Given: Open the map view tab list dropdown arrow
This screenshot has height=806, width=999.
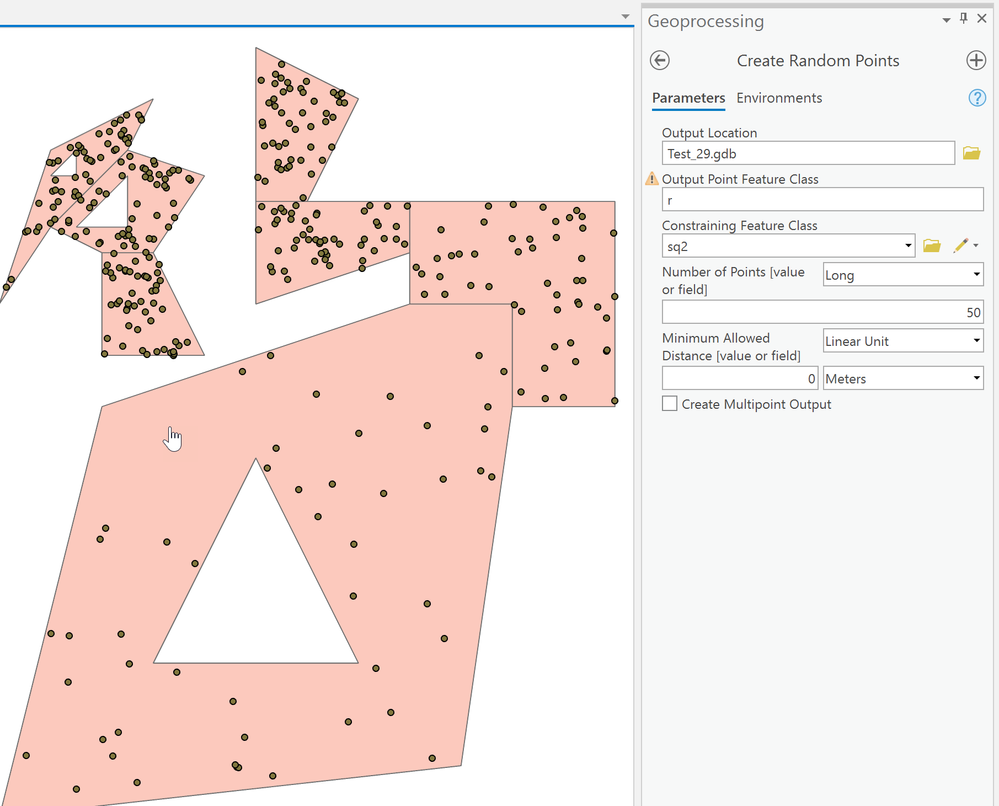Looking at the screenshot, I should (626, 17).
